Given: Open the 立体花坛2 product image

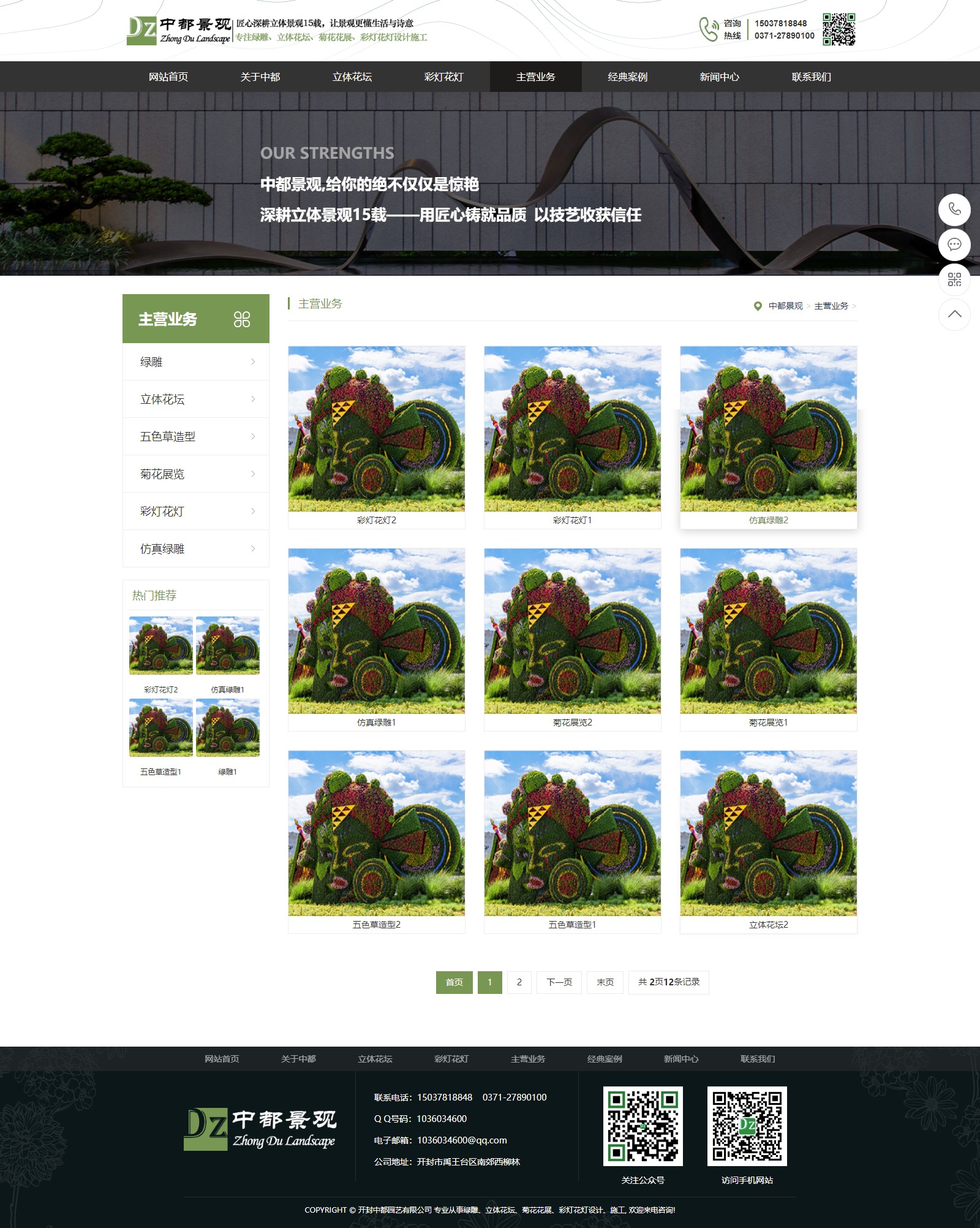Looking at the screenshot, I should point(768,833).
